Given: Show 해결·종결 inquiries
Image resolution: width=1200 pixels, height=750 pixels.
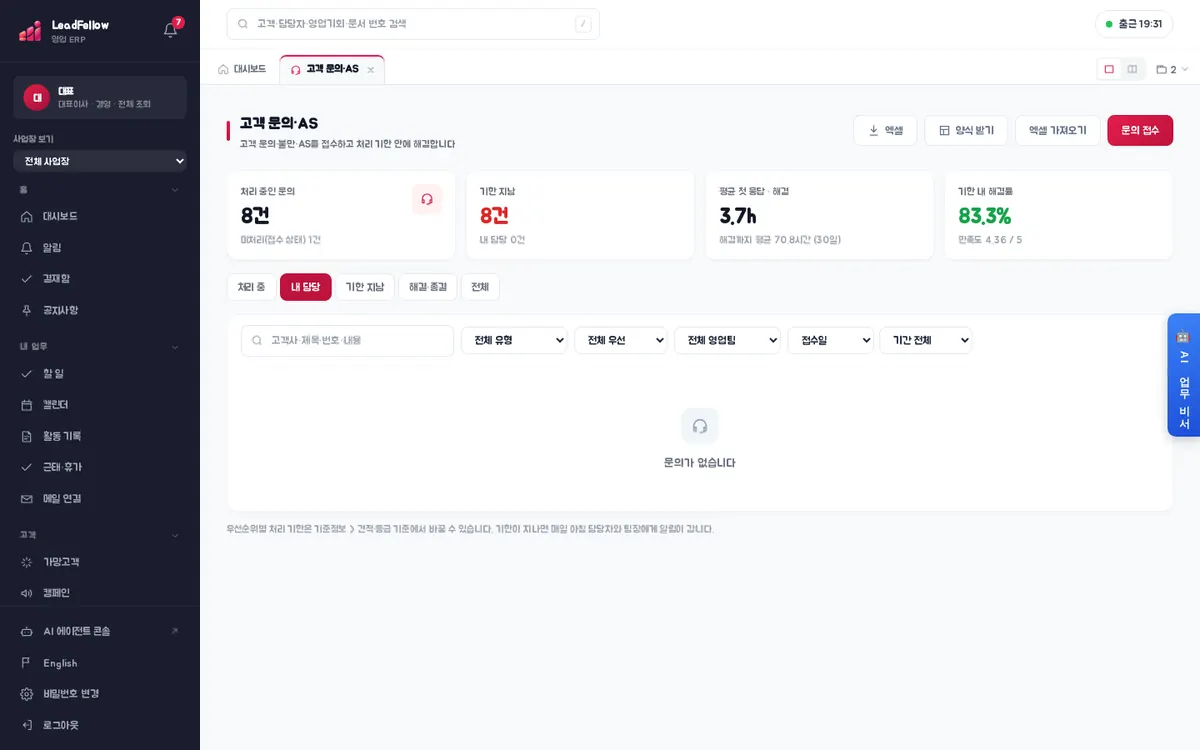Looking at the screenshot, I should [x=428, y=287].
